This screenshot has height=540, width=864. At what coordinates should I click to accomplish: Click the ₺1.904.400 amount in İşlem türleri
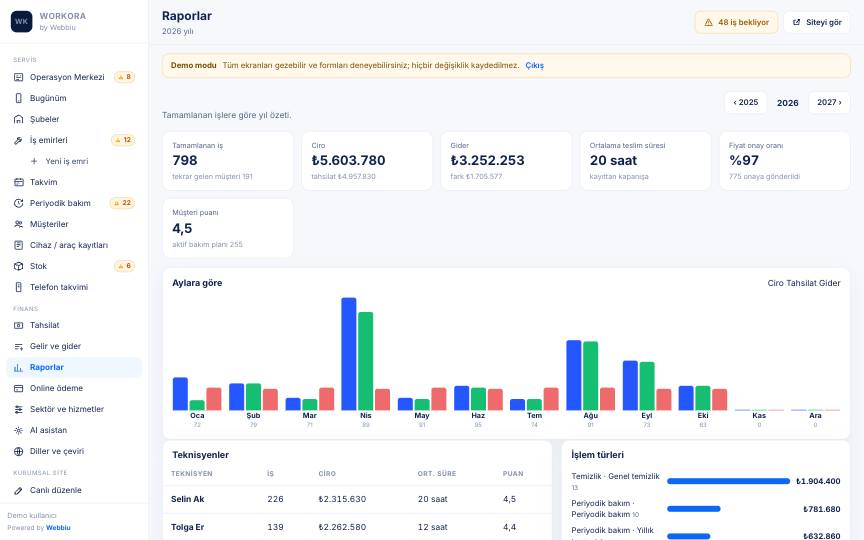coord(818,481)
